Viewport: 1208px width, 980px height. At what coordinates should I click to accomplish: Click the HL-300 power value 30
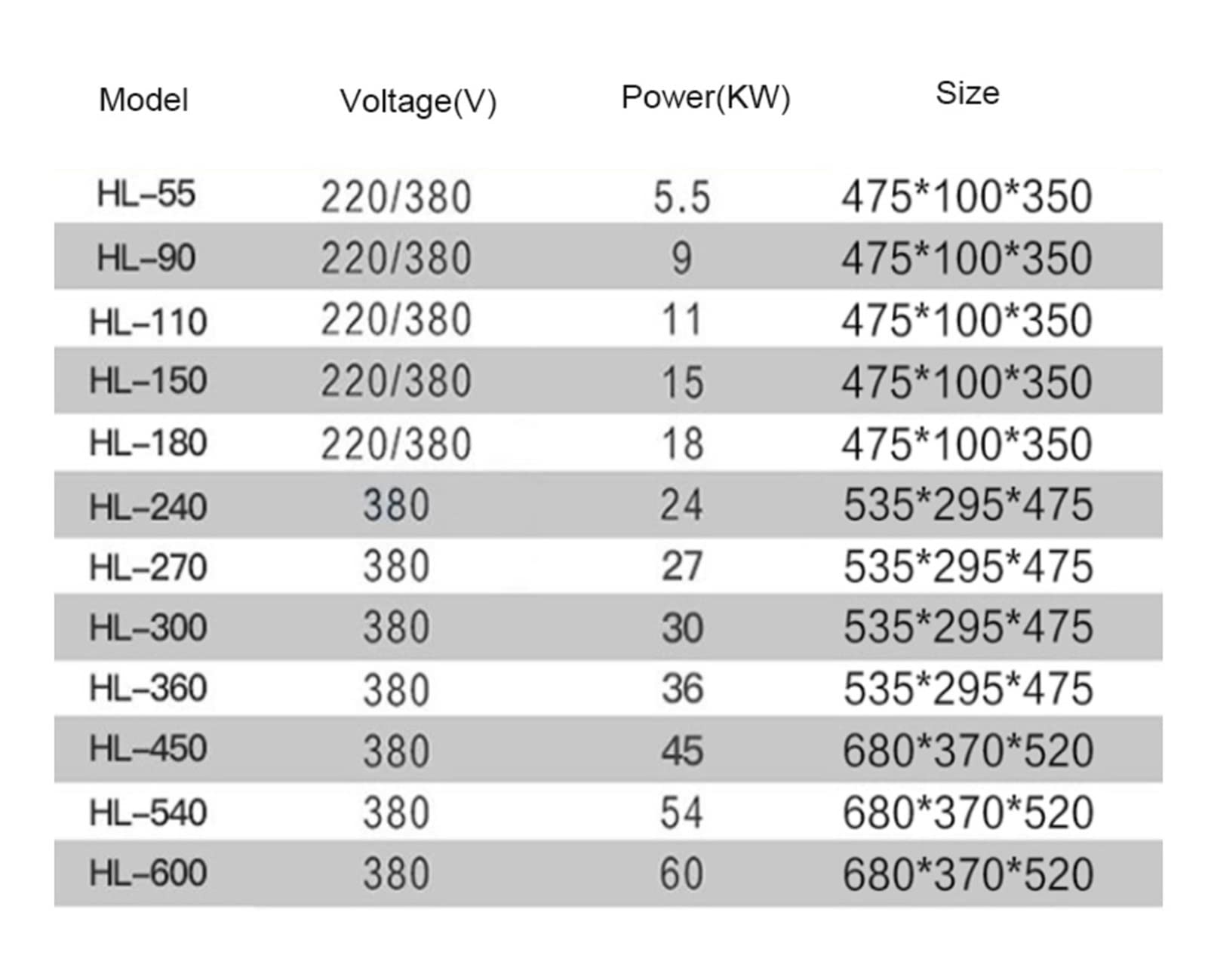pyautogui.click(x=682, y=628)
